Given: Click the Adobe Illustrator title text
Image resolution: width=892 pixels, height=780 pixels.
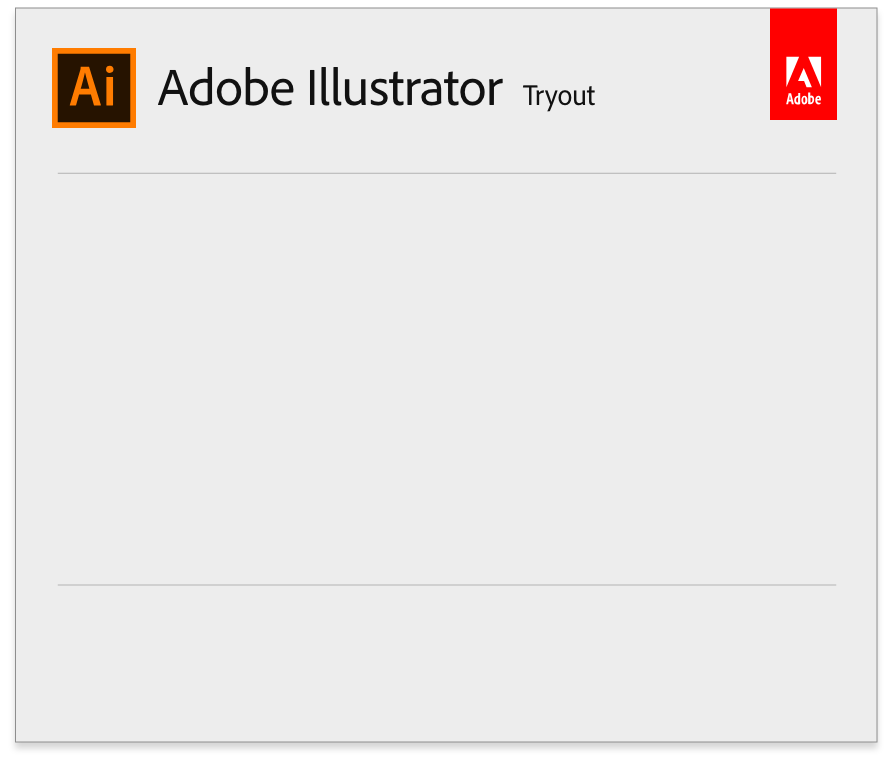Looking at the screenshot, I should click(x=330, y=88).
